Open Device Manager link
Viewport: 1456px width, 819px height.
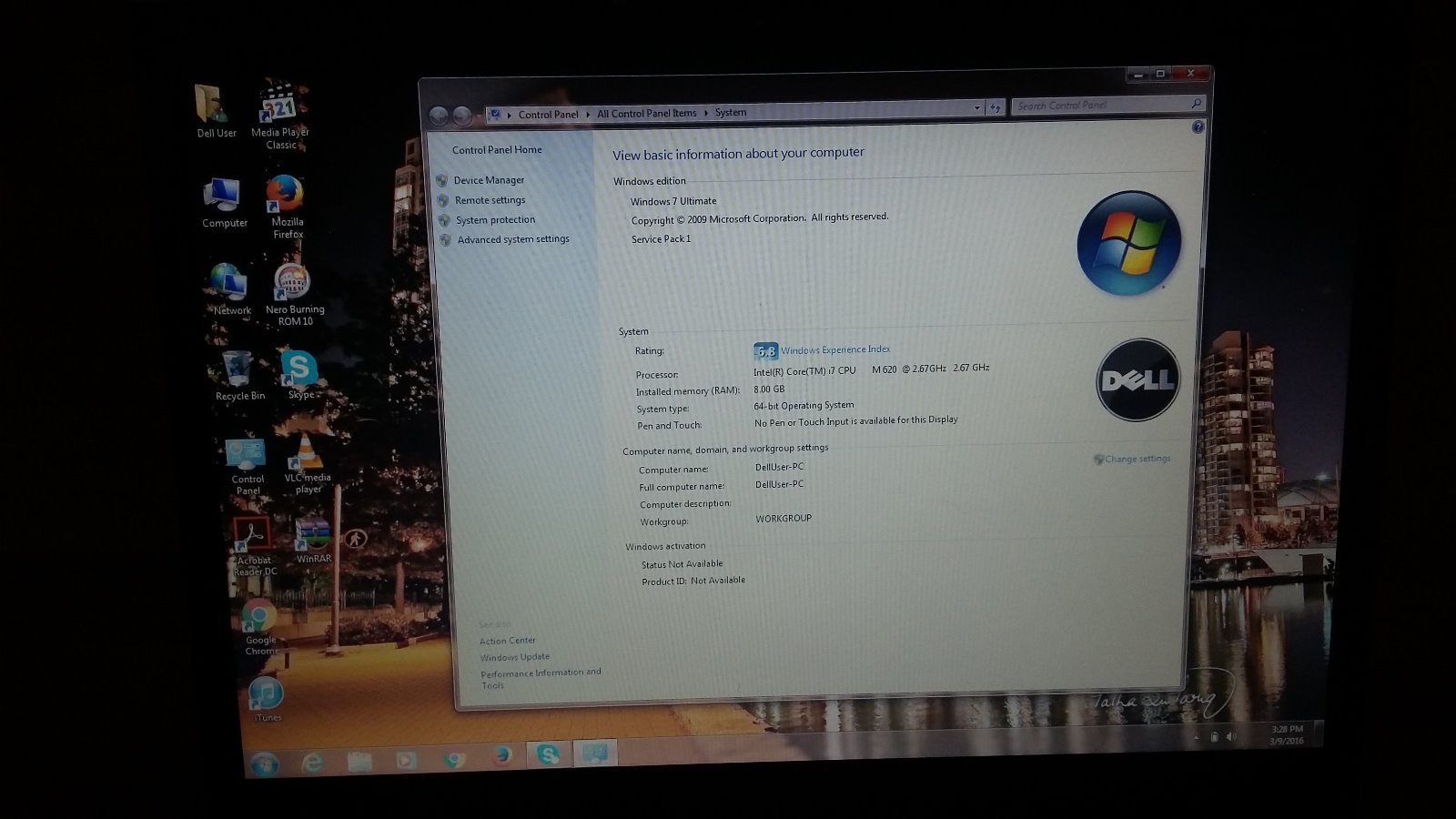click(x=489, y=180)
